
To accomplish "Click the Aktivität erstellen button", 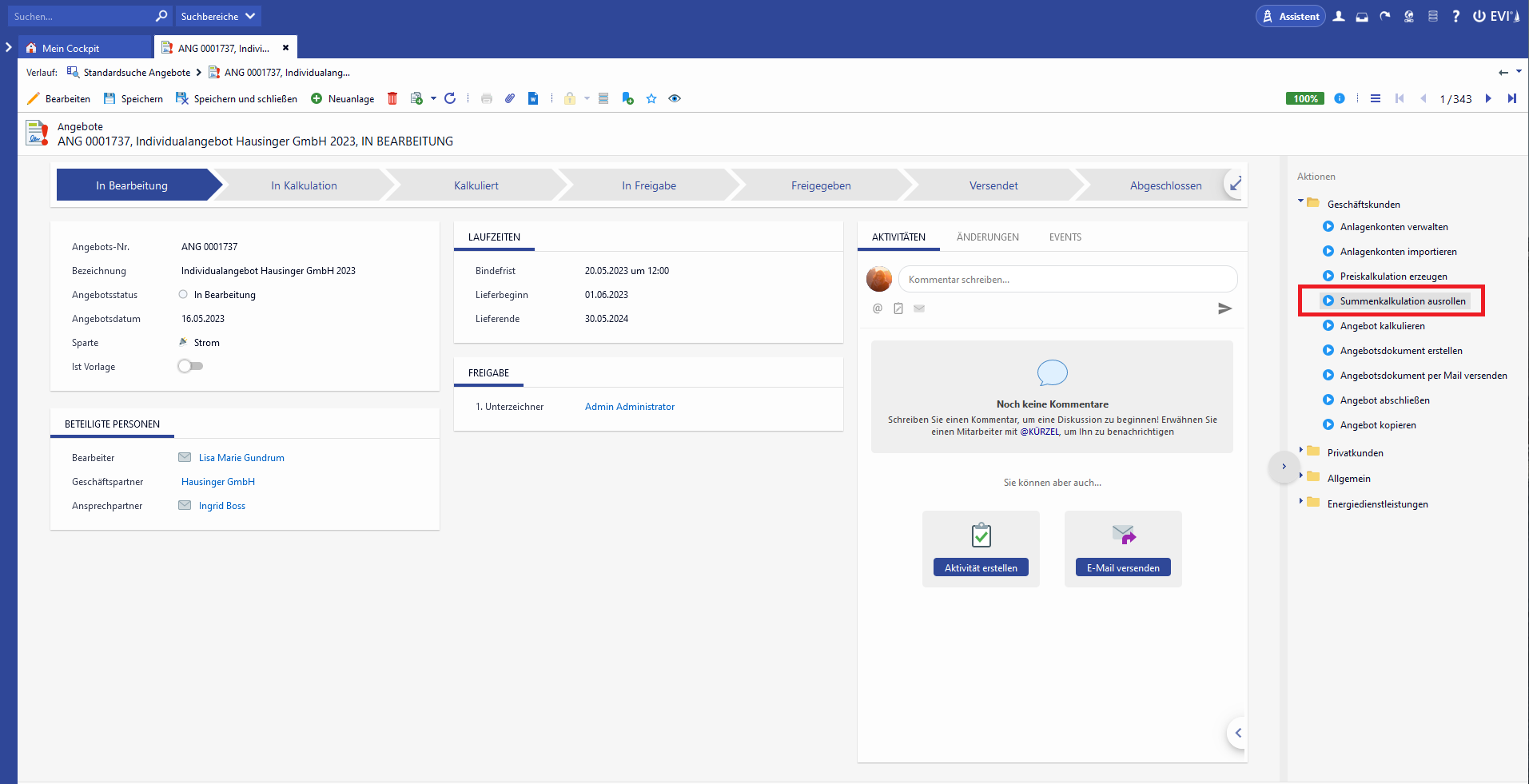I will [x=981, y=567].
